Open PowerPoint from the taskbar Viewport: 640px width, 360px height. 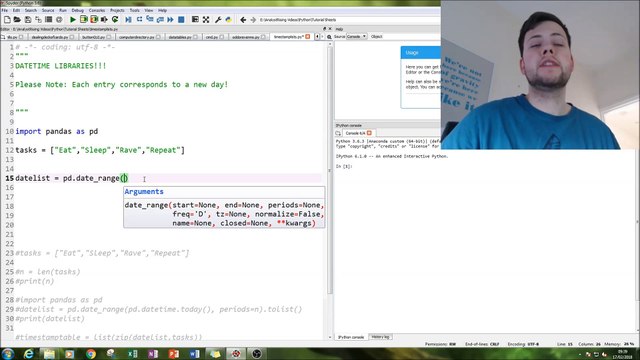pos(174,353)
